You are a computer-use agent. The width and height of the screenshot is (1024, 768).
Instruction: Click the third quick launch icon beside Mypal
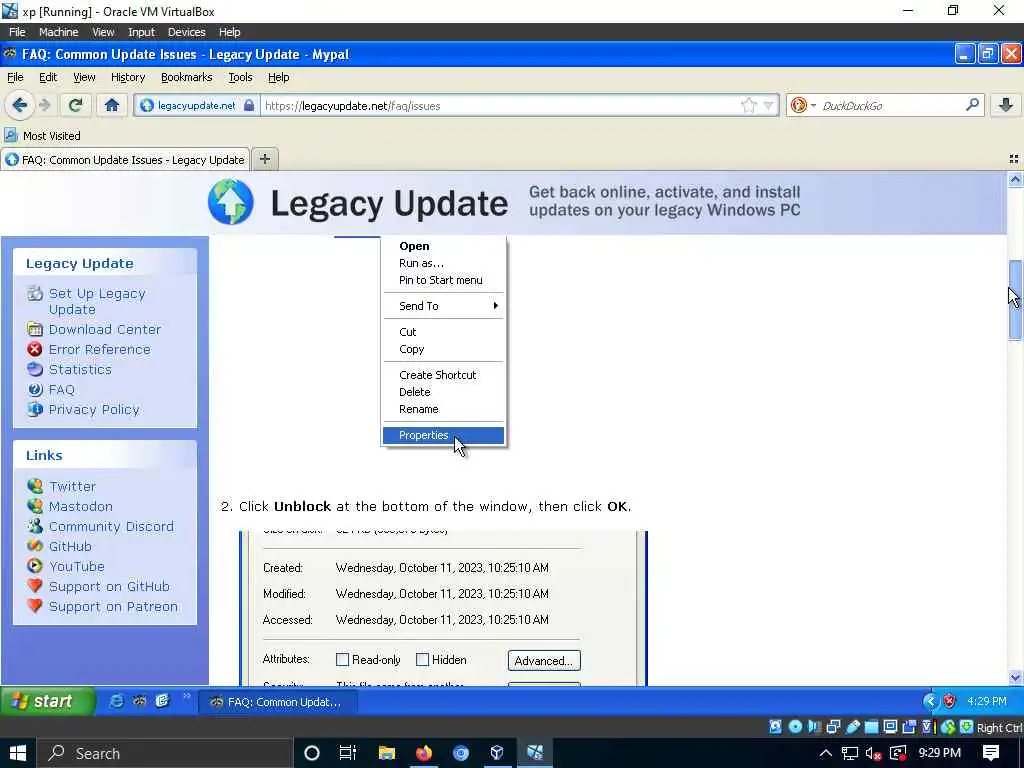[162, 701]
